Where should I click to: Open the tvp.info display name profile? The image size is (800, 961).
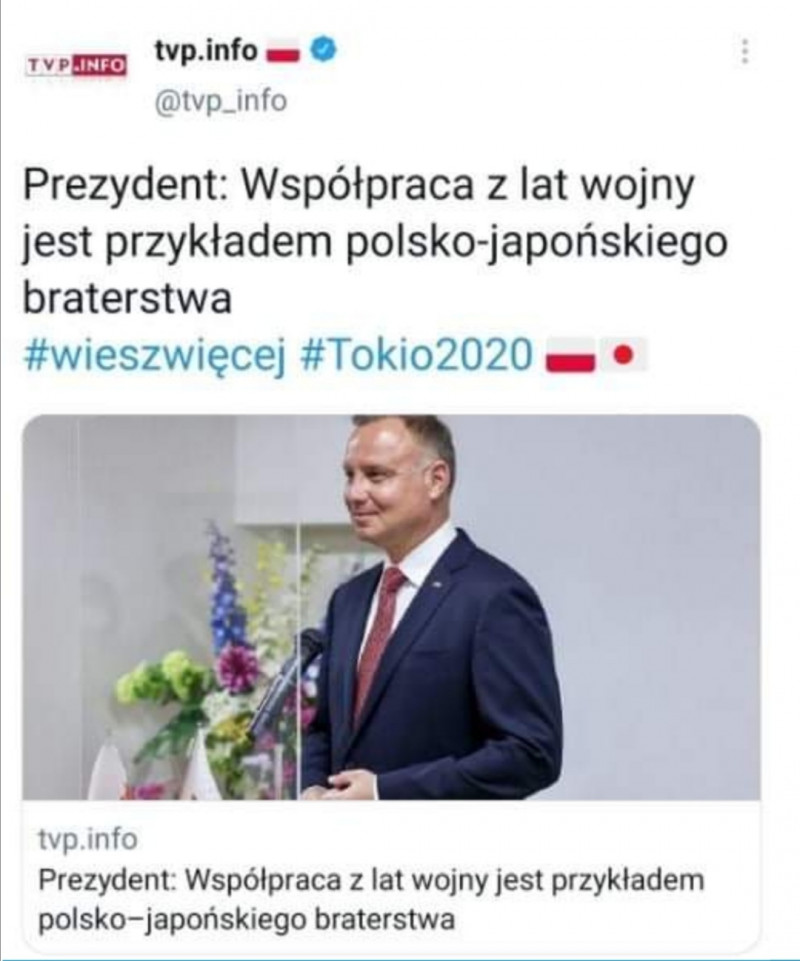click(206, 50)
